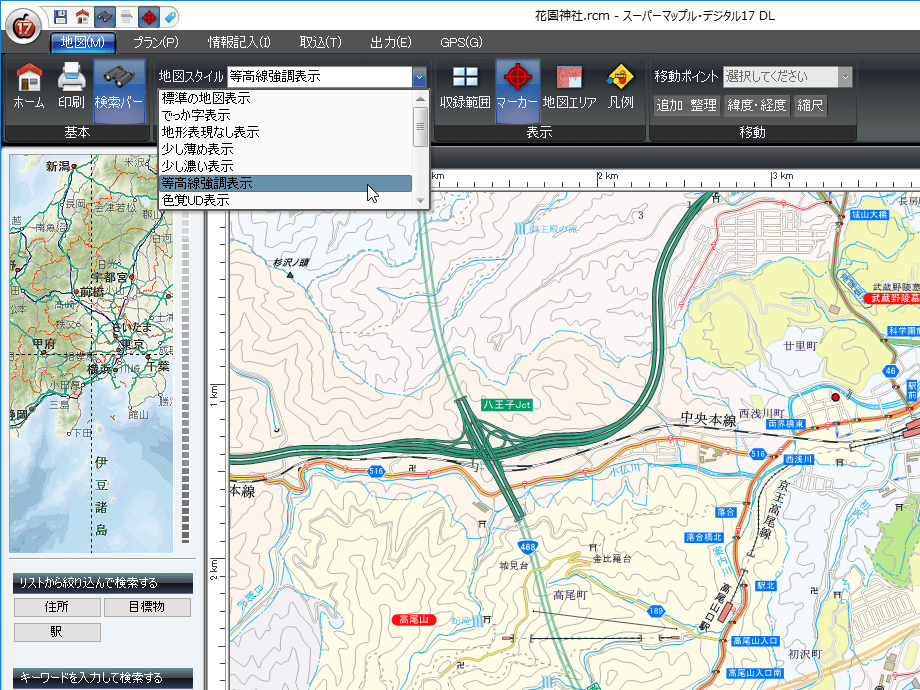This screenshot has width=920, height=690.
Task: Click the 八王子Jct green label on map
Action: click(506, 405)
